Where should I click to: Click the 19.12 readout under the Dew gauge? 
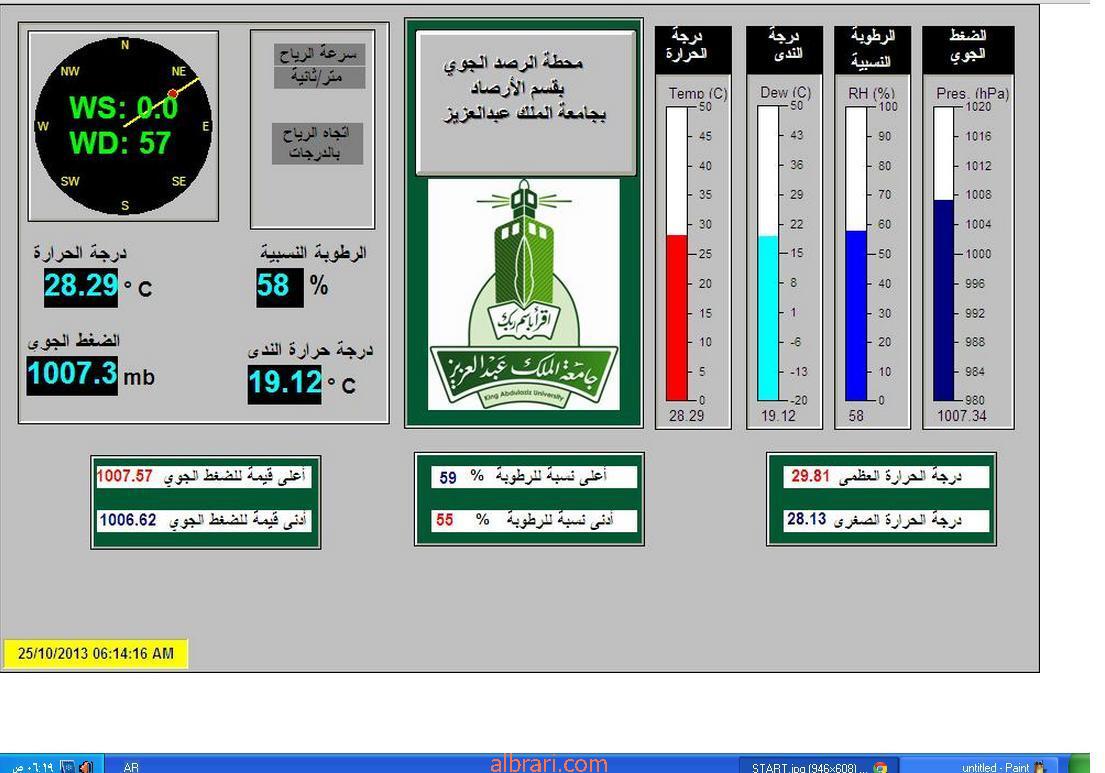click(778, 416)
